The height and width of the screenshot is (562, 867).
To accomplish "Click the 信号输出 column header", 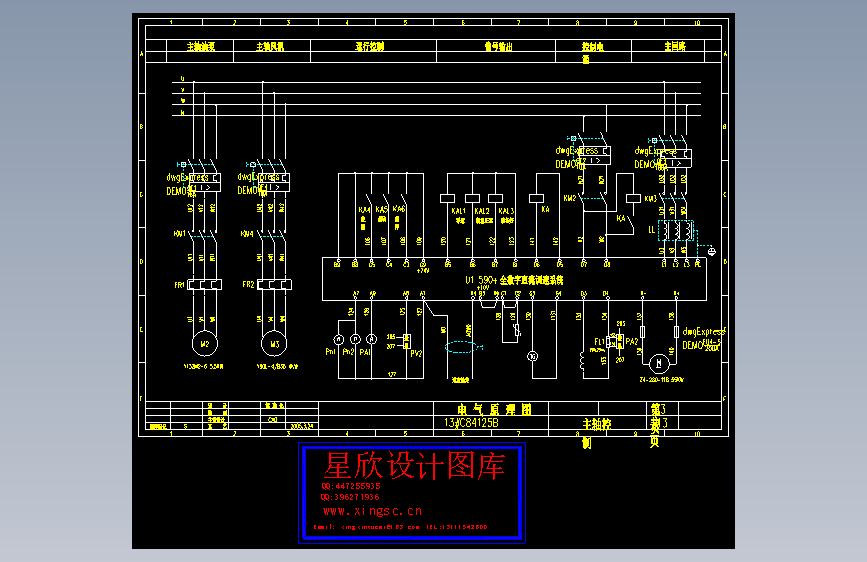I will tap(499, 46).
